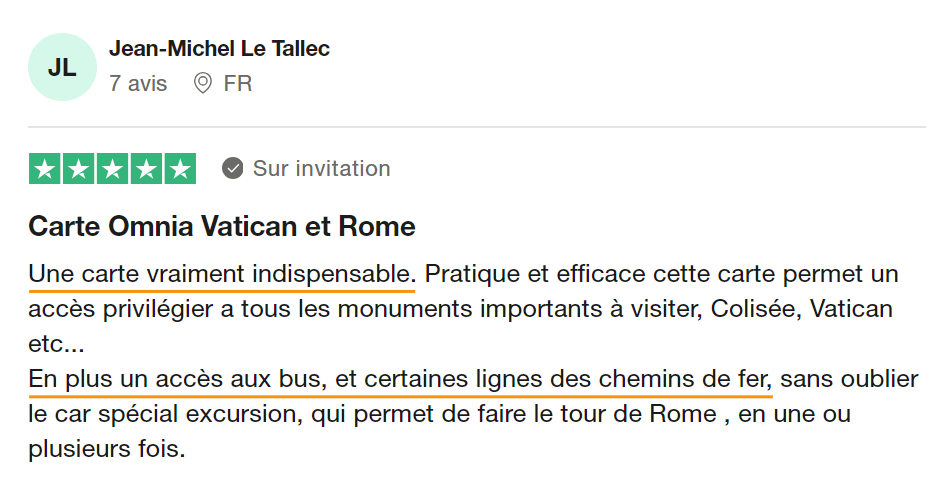Click the first green rating star
Viewport: 949px width, 488px height.
(45, 169)
